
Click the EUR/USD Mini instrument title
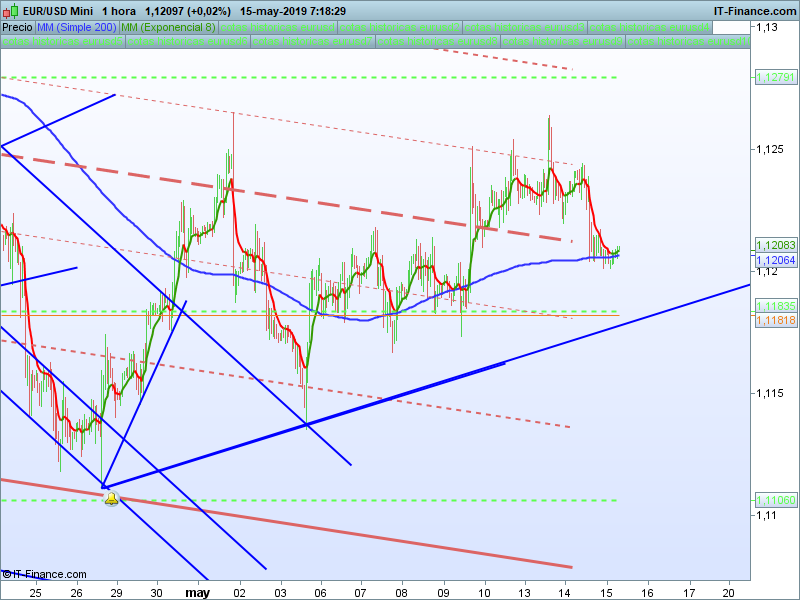coord(58,11)
